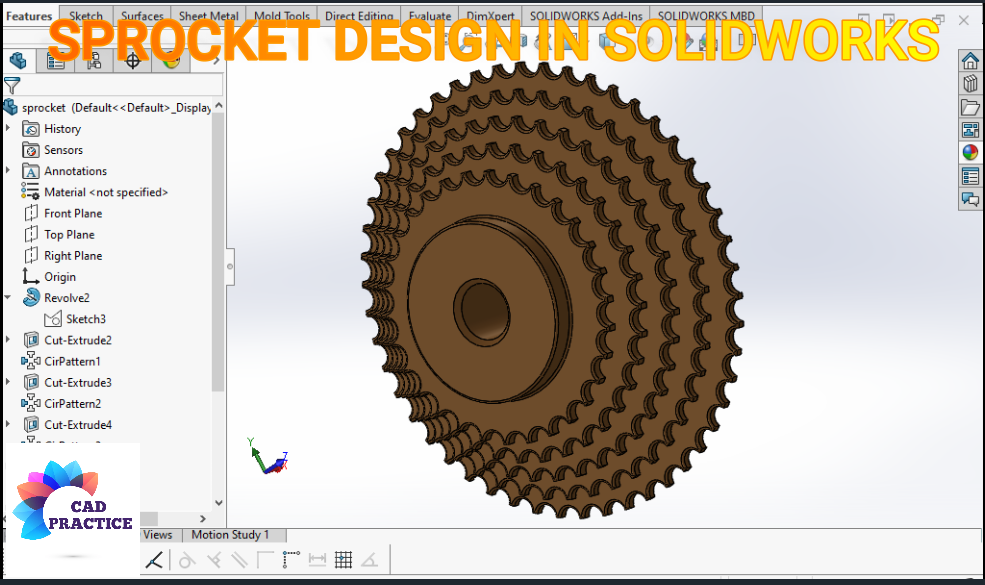
Task: Open the Custom Properties task pane icon
Action: pos(970,177)
